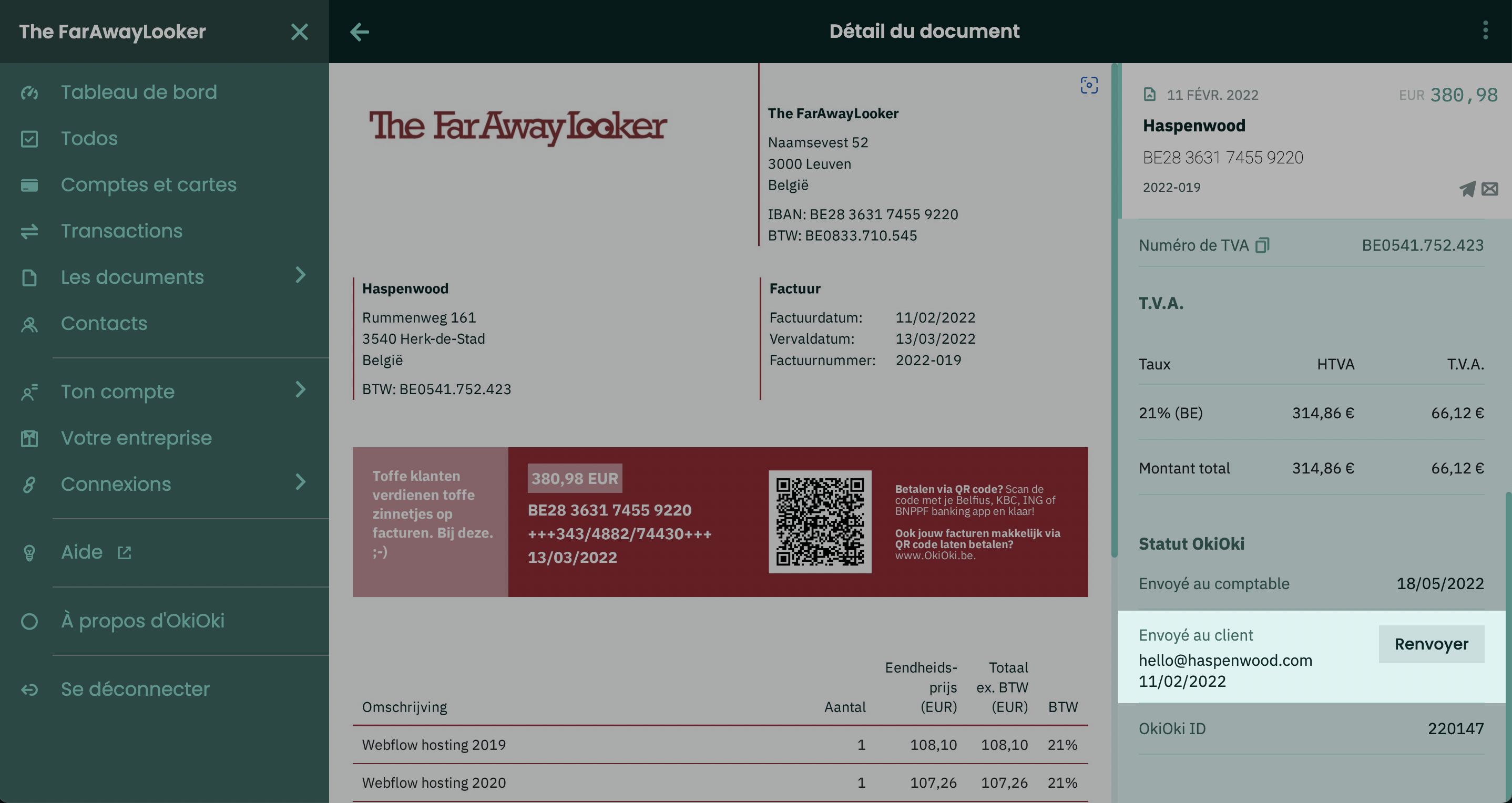Click the Tableau de bord gauge icon
Screen dimensions: 1512x803
(29, 92)
